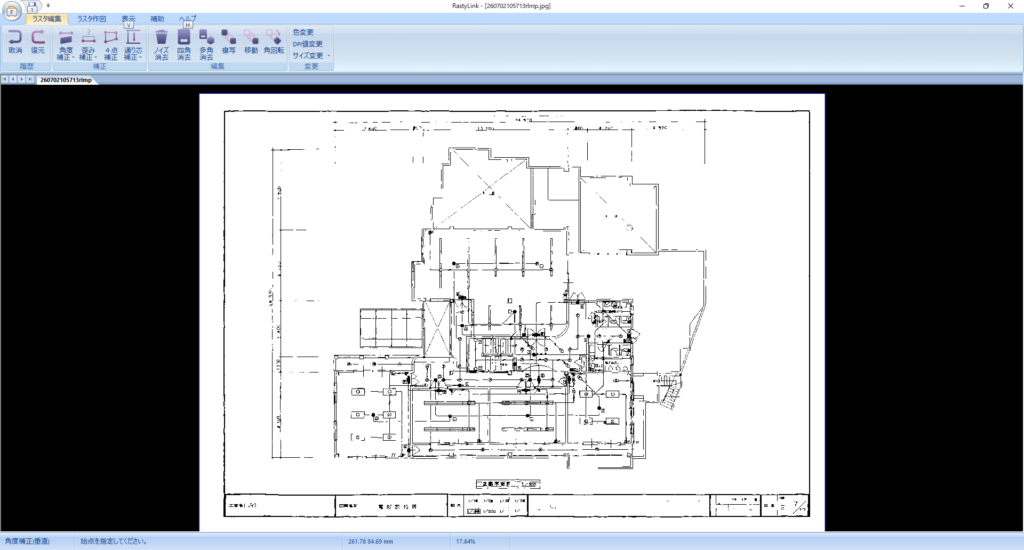Click the 移動 move tool

tap(251, 42)
